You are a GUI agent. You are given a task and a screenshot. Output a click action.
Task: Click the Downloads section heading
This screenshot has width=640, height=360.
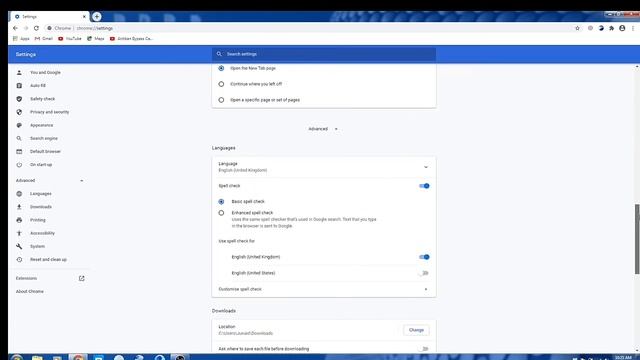pos(224,311)
